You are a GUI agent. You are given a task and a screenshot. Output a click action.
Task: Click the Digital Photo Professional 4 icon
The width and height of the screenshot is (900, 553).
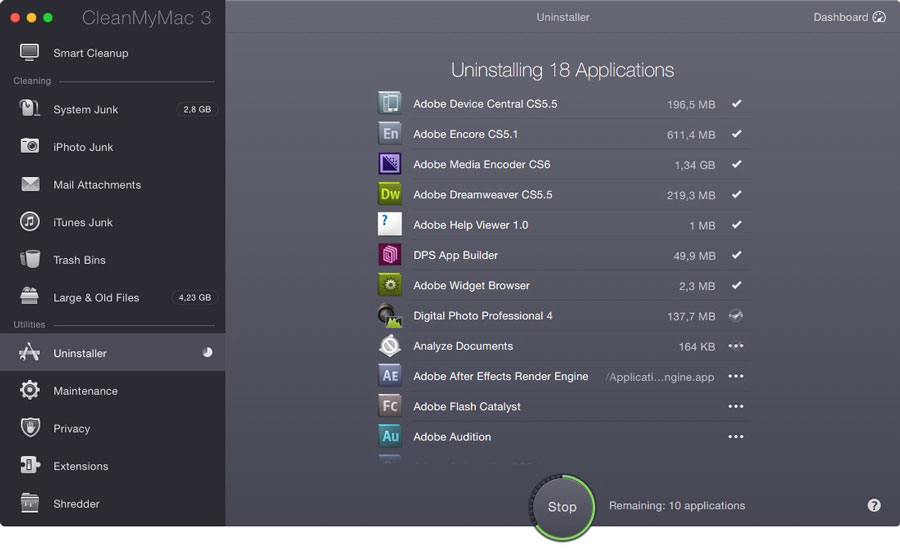click(390, 315)
